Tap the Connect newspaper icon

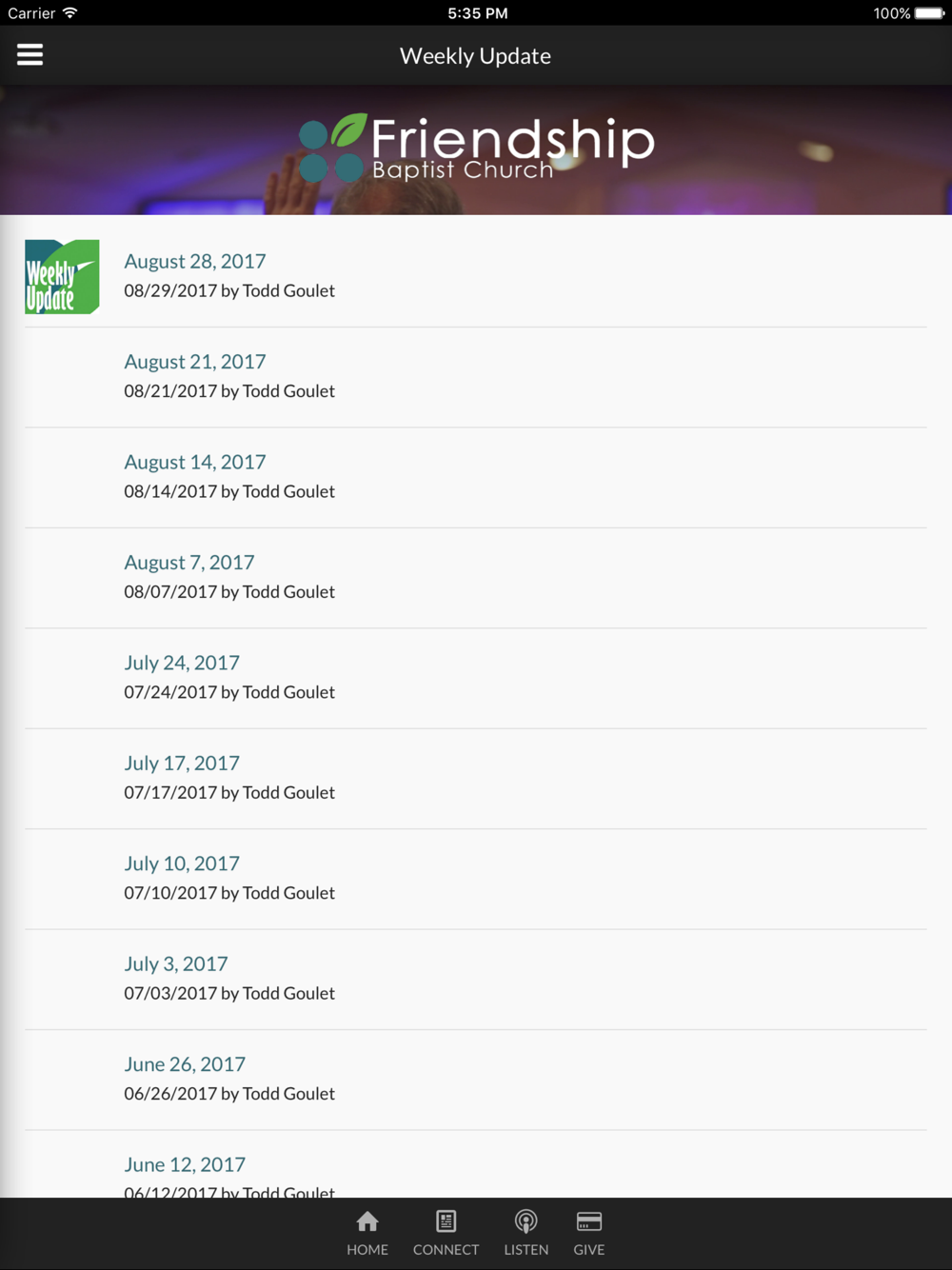(x=446, y=1221)
